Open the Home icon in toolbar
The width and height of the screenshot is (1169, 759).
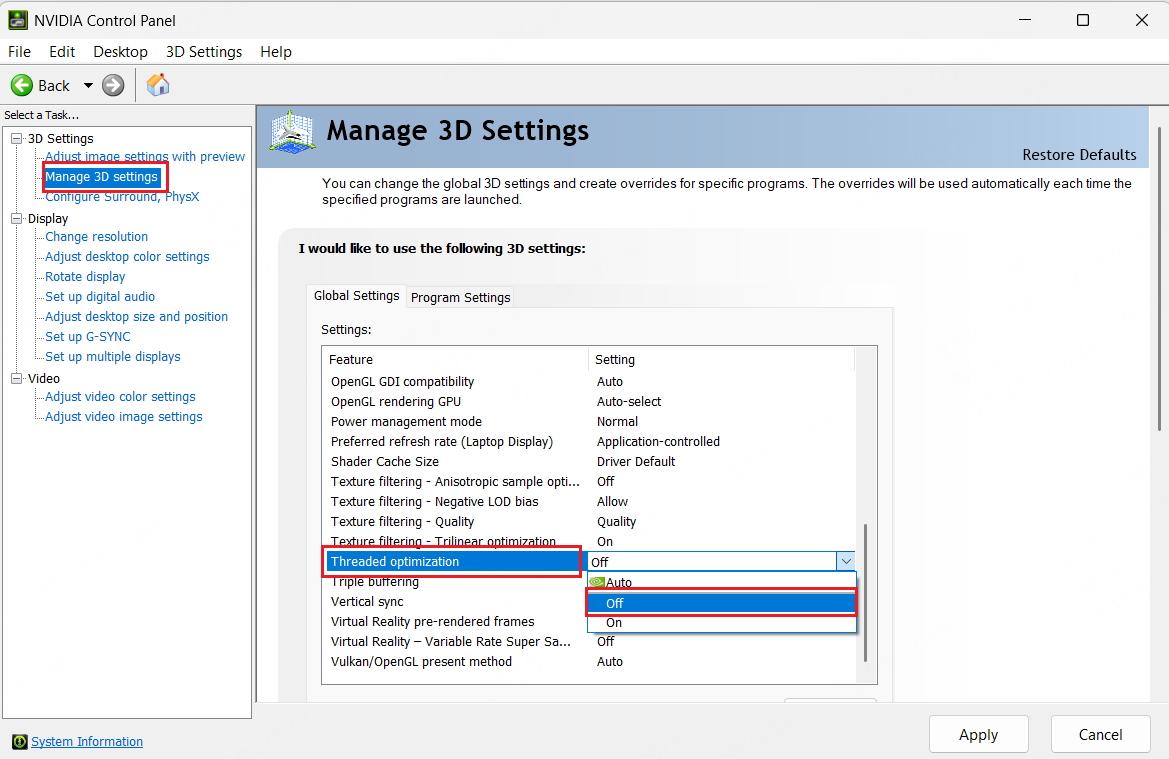158,85
